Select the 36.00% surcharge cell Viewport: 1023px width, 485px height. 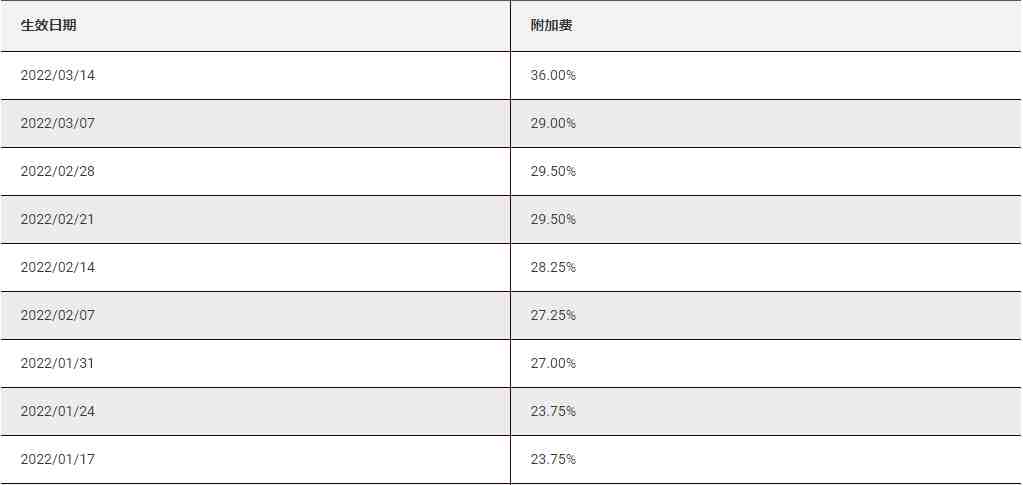pos(767,76)
